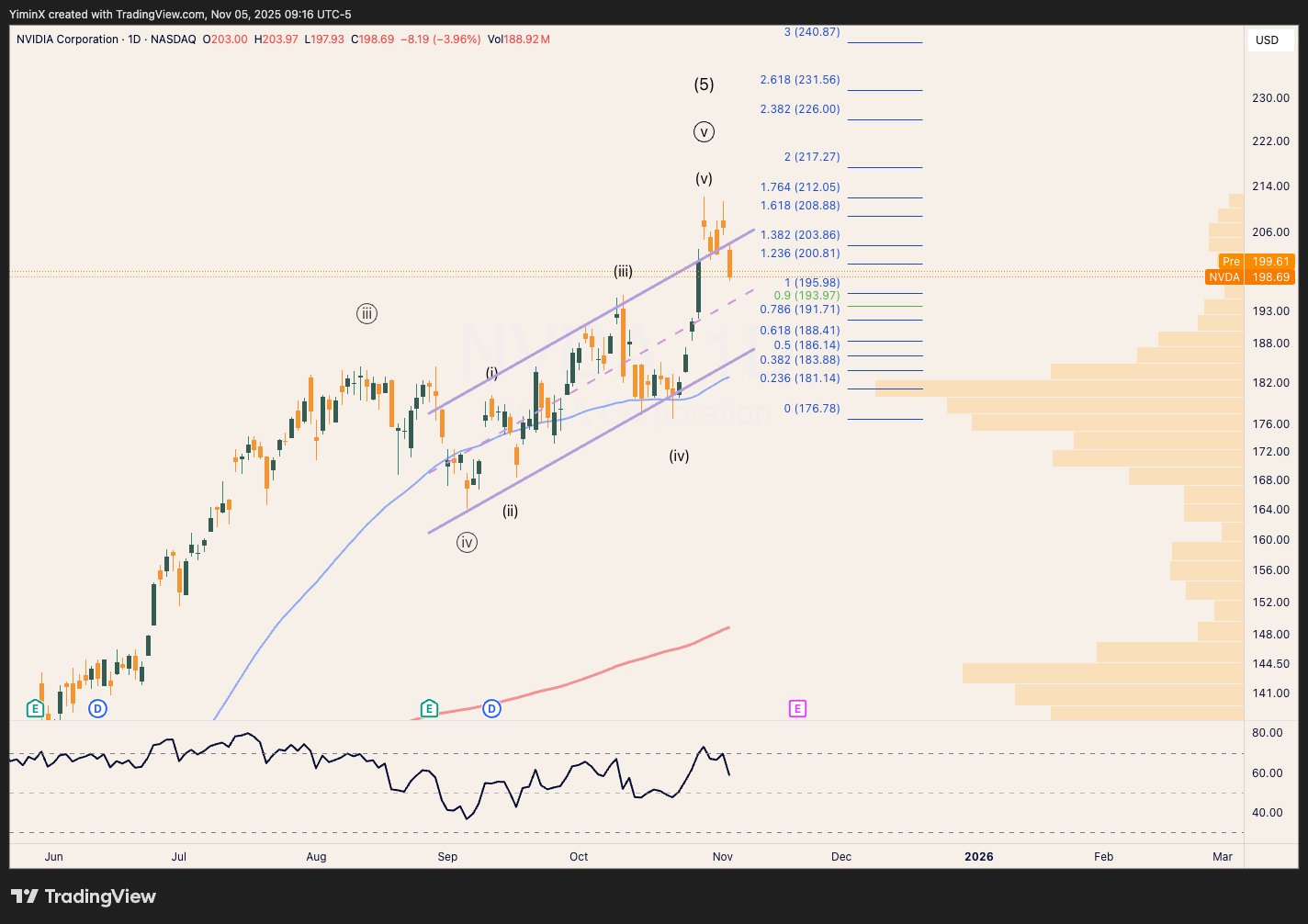Click the low value L197.93

point(325,39)
